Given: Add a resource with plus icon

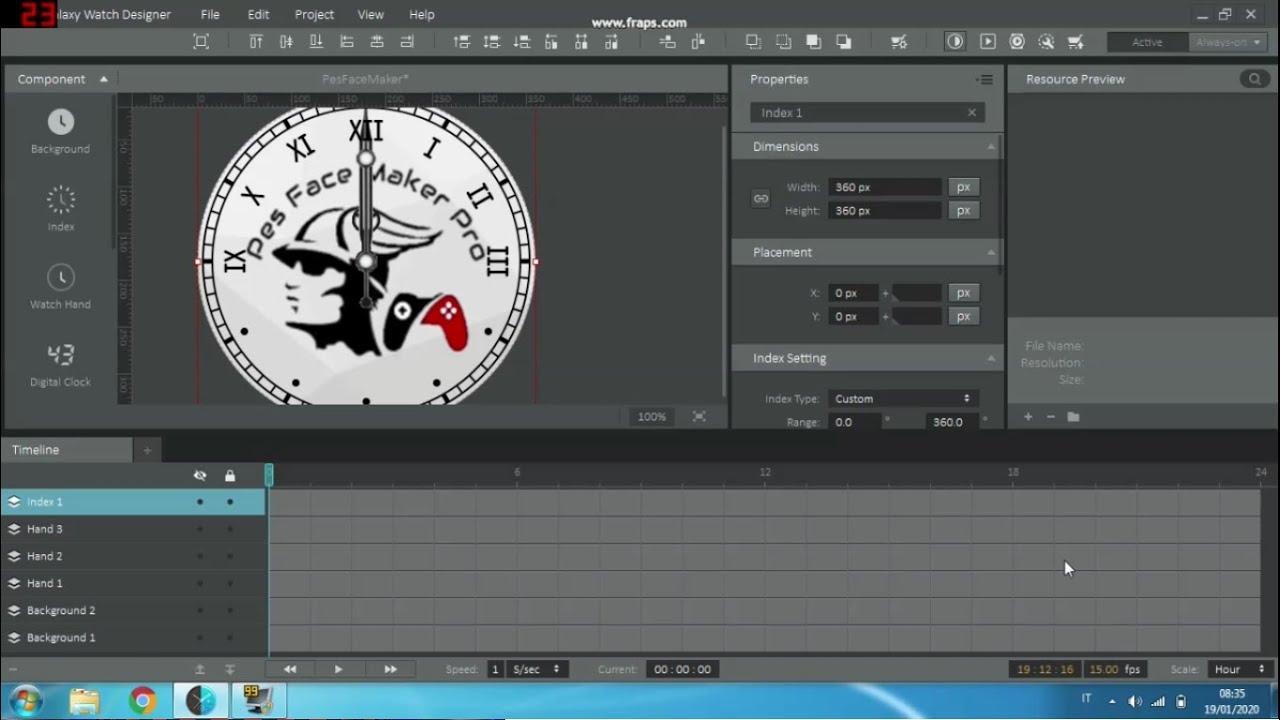Looking at the screenshot, I should pos(1028,417).
